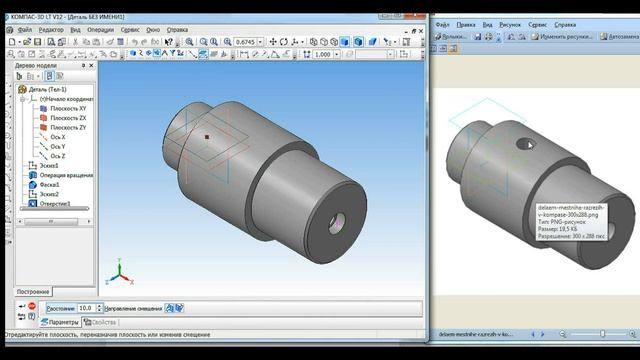This screenshot has width=640, height=360.
Task: Select Отверстие1 in the model tree
Action: point(55,203)
